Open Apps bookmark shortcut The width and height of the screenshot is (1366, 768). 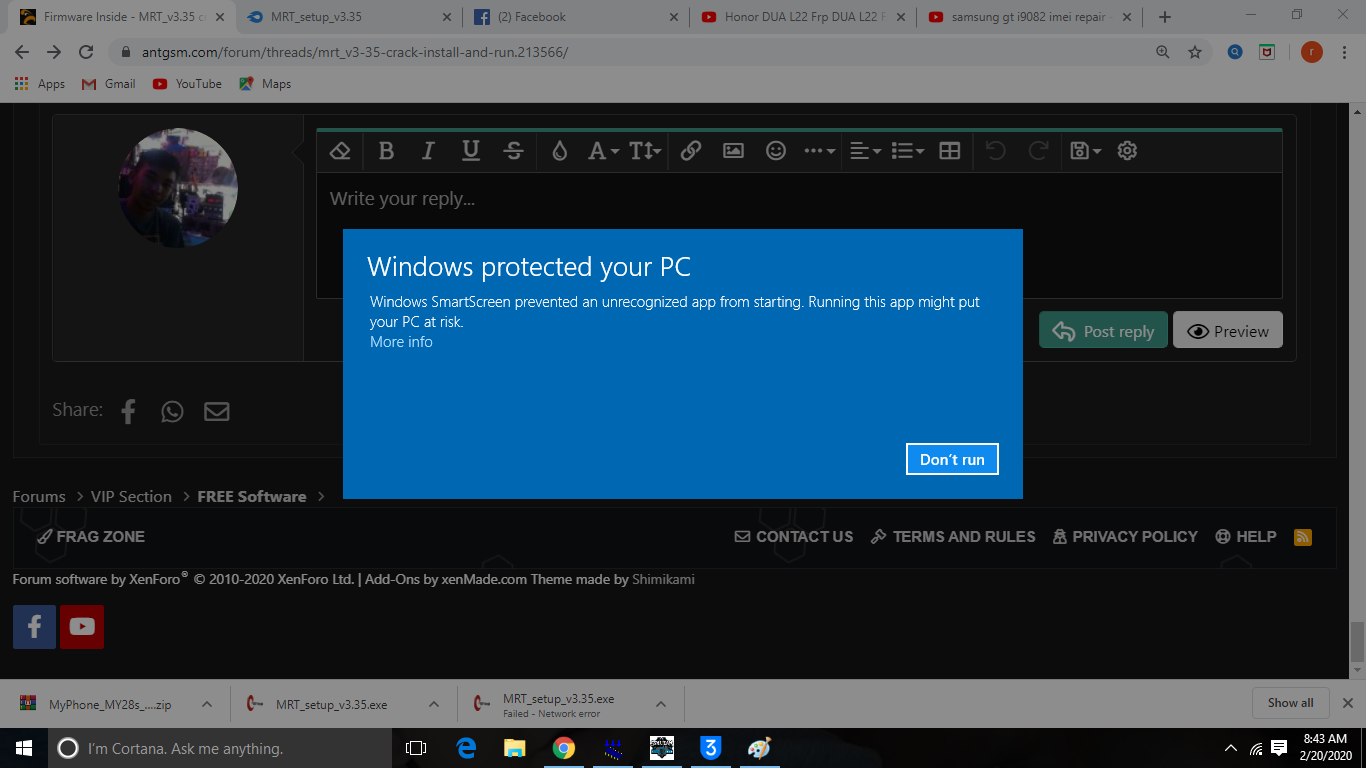coord(40,84)
